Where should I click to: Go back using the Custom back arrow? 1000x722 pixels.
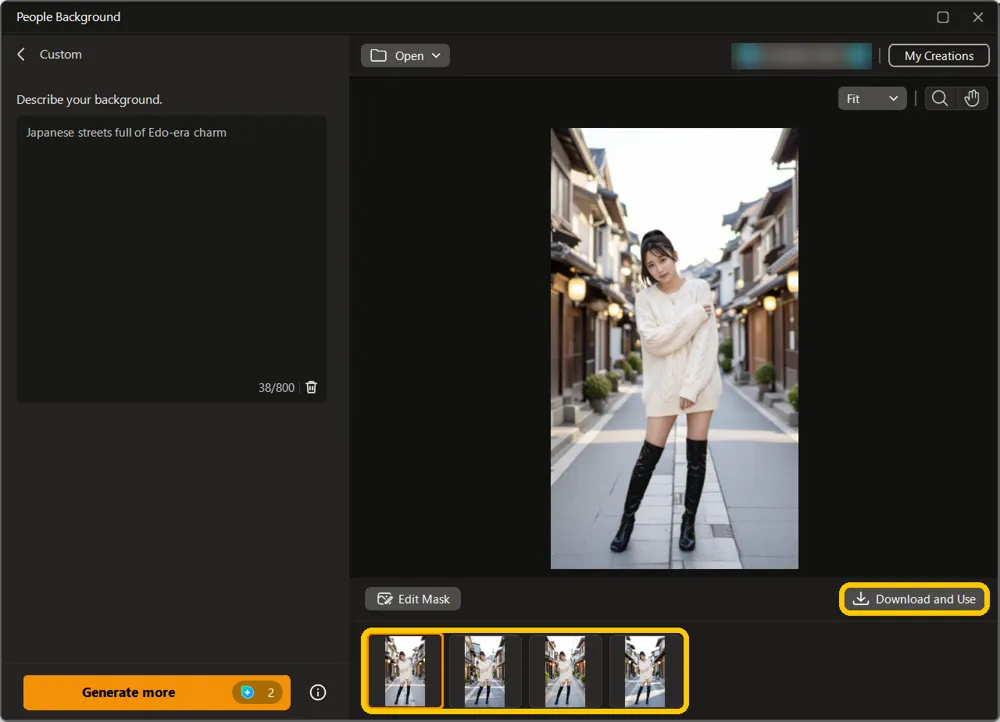(21, 55)
